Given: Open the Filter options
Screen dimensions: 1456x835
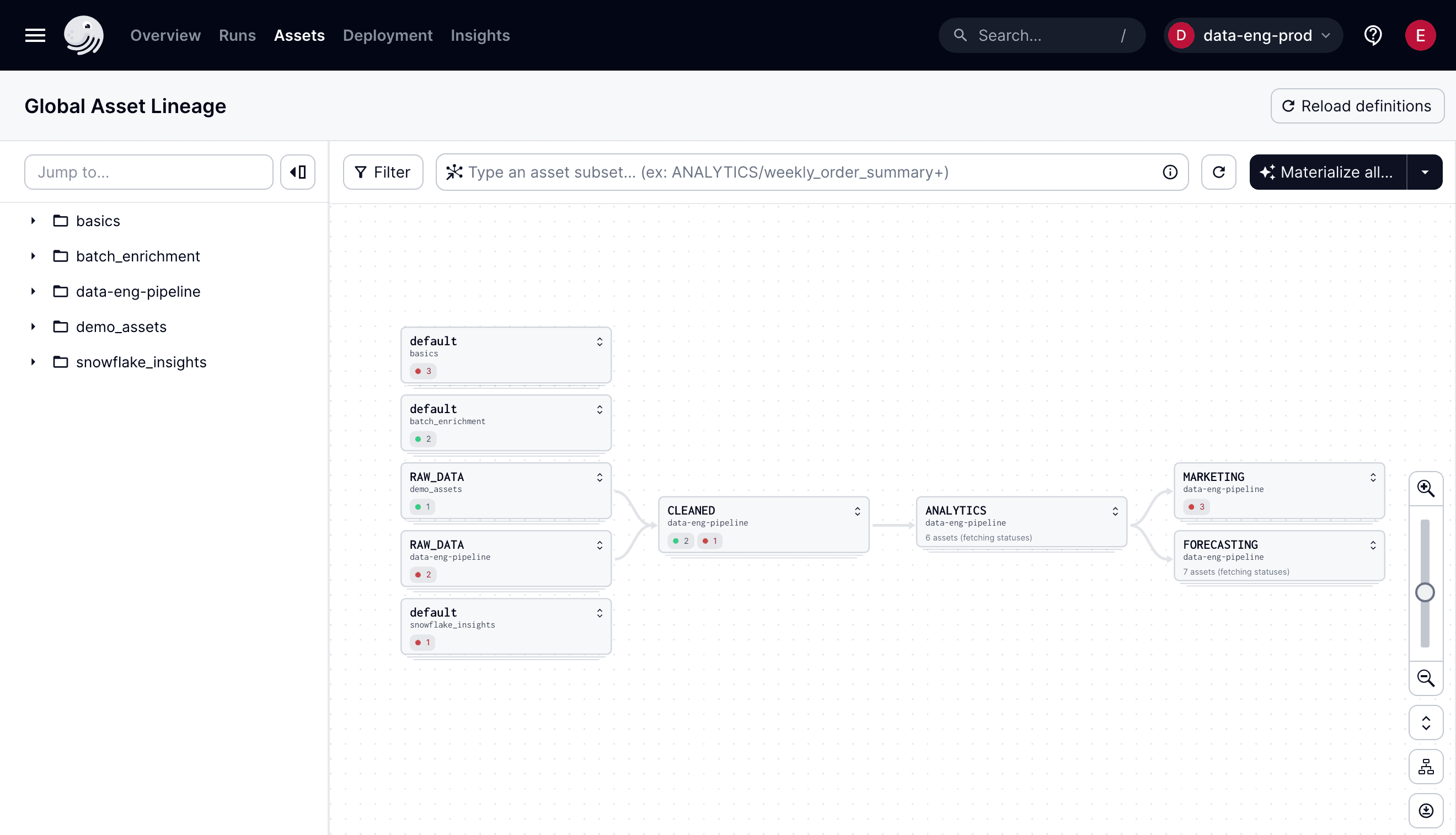Looking at the screenshot, I should [x=383, y=172].
